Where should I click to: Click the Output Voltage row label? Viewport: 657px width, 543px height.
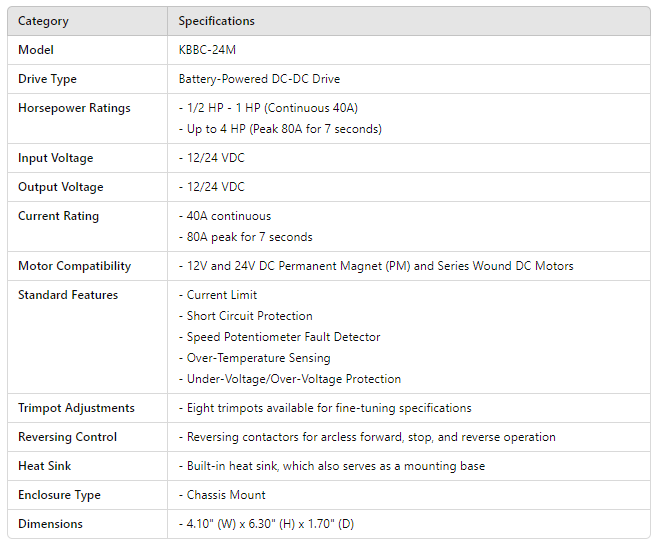[x=60, y=187]
